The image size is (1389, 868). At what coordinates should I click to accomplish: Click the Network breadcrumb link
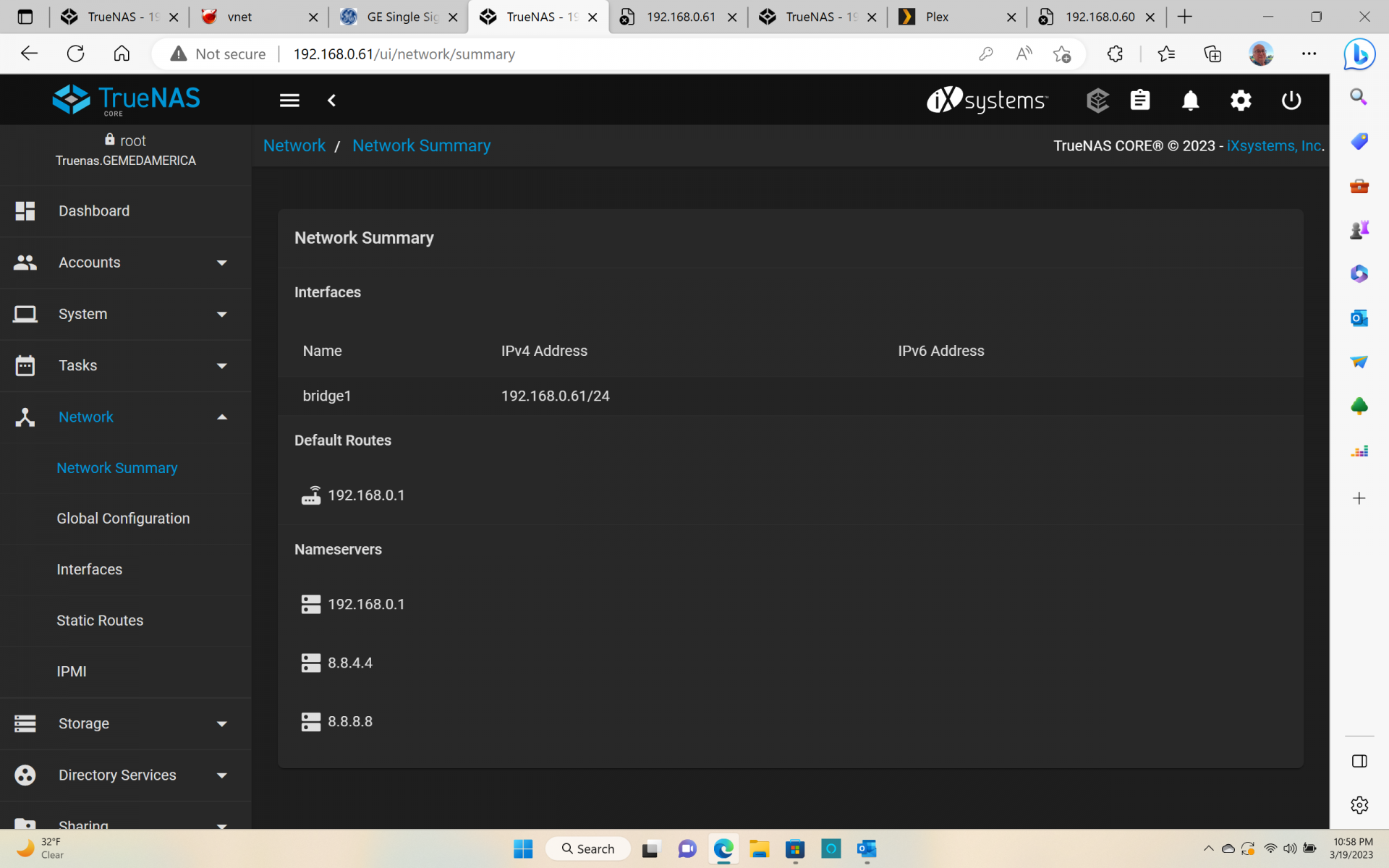coord(294,146)
